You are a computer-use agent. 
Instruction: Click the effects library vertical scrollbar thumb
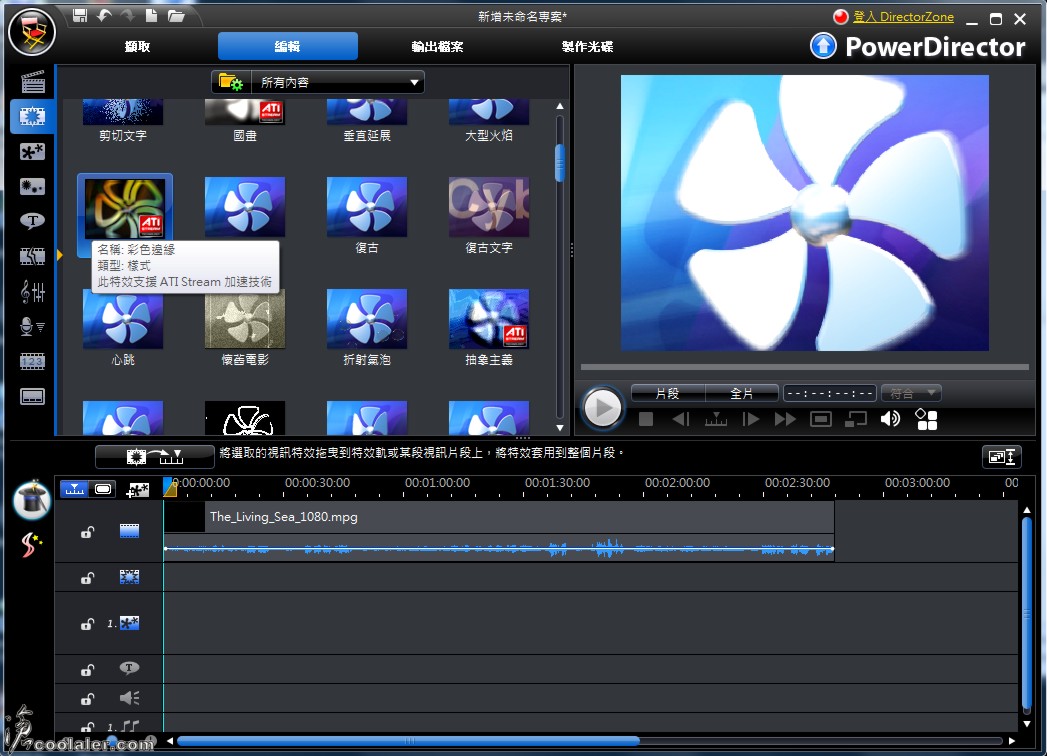tap(560, 162)
